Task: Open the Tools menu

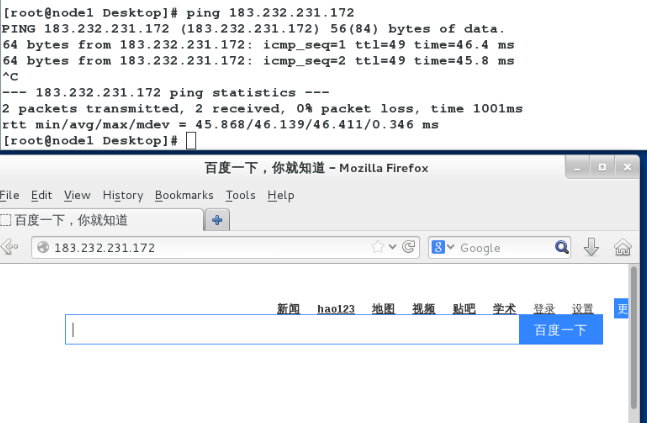Action: (241, 195)
